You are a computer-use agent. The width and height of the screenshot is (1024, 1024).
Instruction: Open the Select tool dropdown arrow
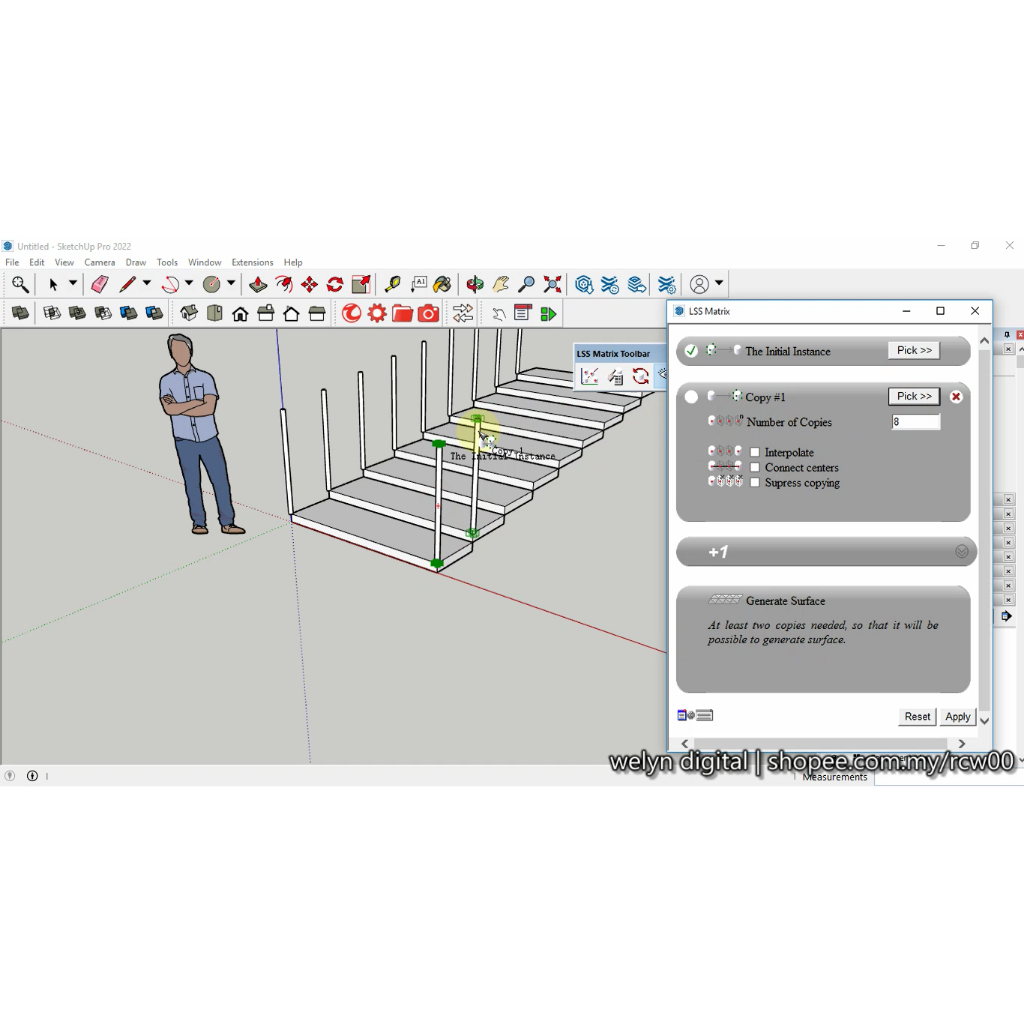pos(73,284)
